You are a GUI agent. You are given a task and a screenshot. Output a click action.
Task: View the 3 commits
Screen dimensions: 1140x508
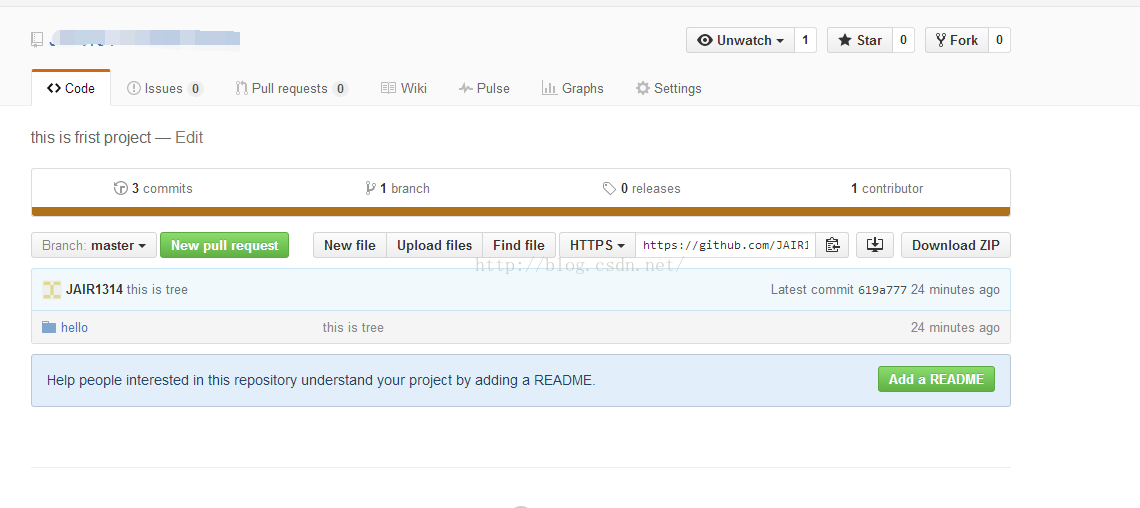pyautogui.click(x=153, y=188)
